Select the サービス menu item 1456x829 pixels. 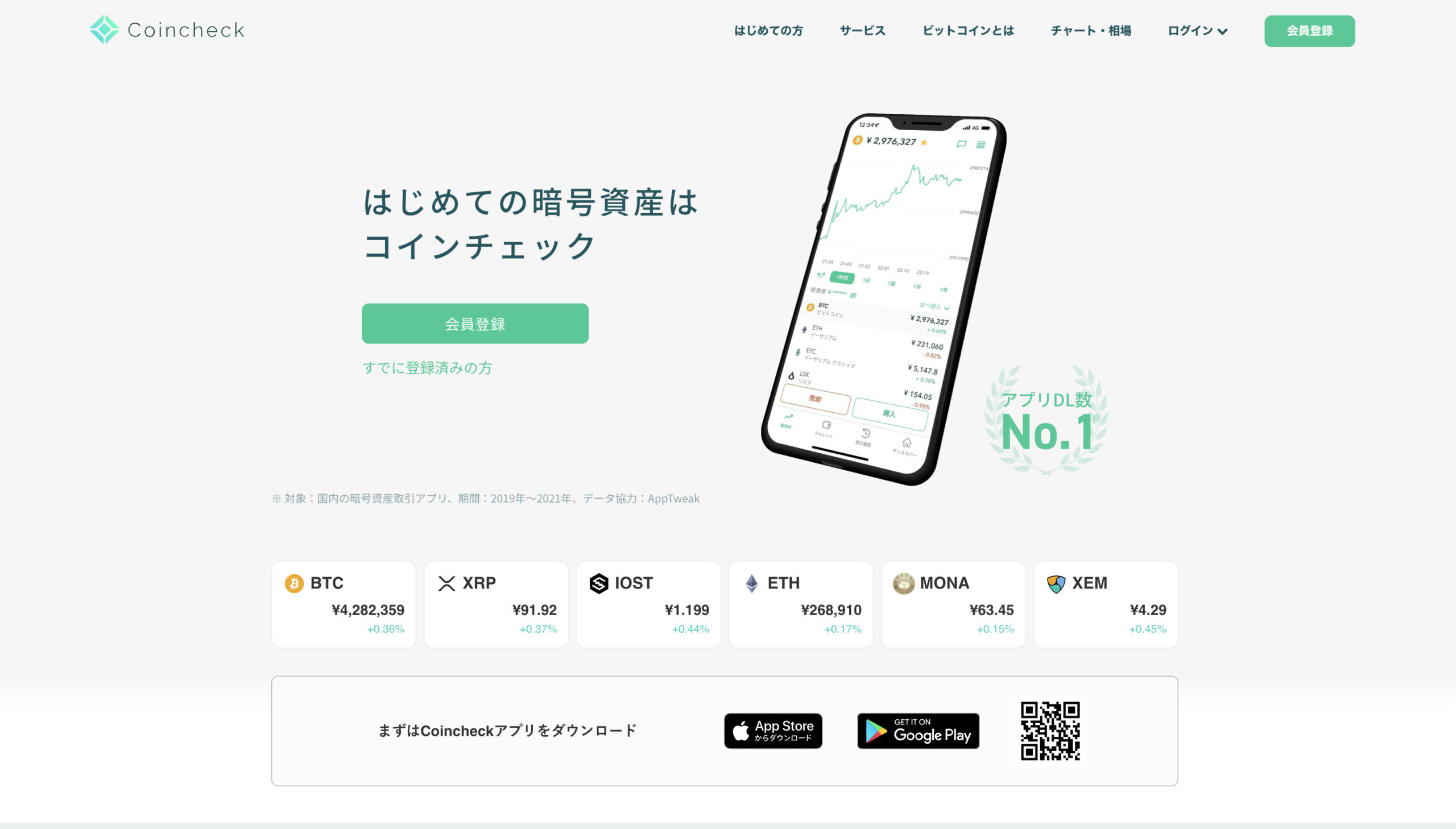click(x=861, y=30)
